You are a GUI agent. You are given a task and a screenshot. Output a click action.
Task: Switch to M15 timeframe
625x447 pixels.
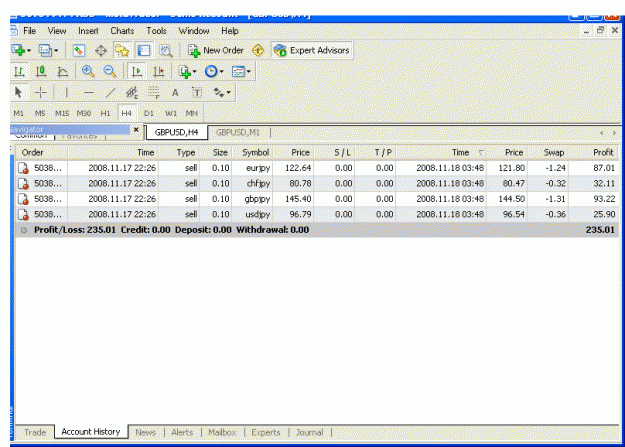tap(62, 113)
